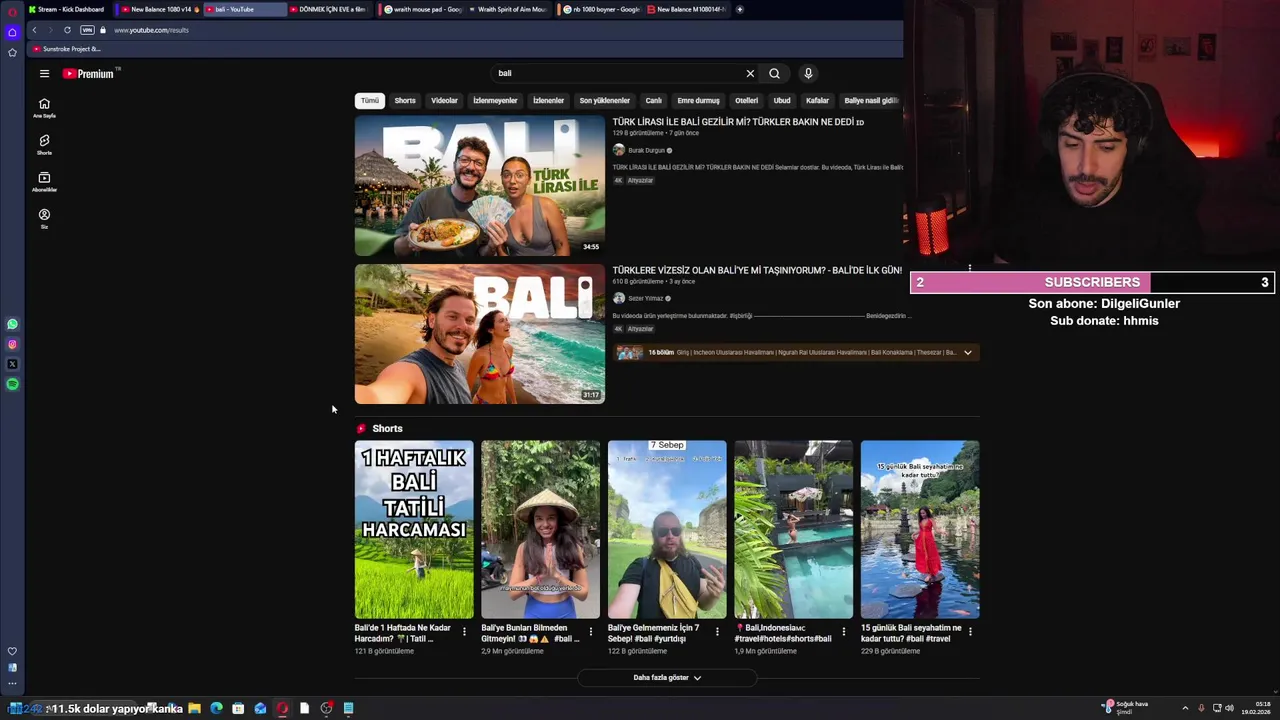Open more options for Bali'de 1 Haftada short
Image resolution: width=1280 pixels, height=720 pixels.
pyautogui.click(x=464, y=631)
